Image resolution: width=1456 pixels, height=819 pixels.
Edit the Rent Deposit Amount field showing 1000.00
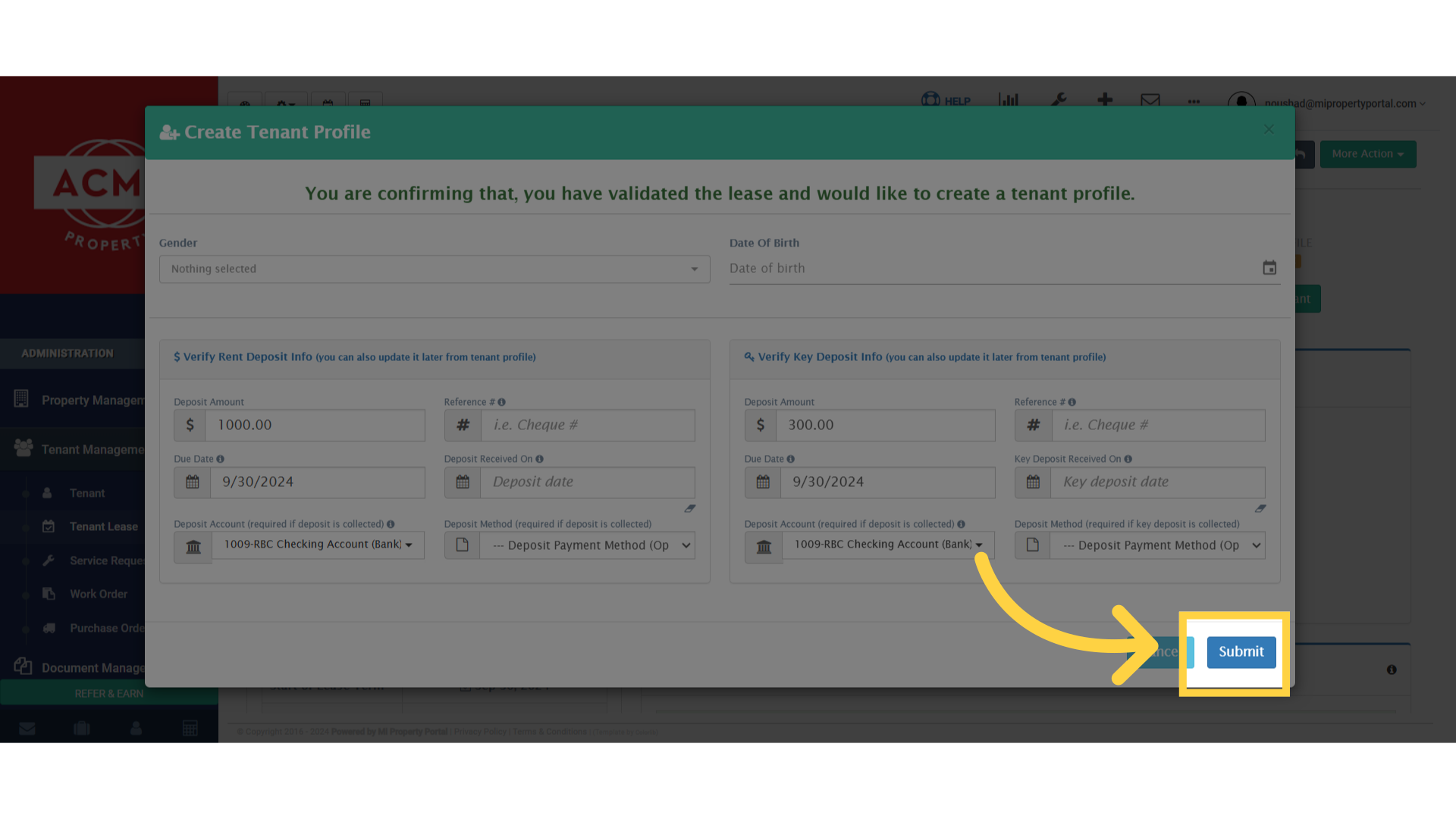315,425
